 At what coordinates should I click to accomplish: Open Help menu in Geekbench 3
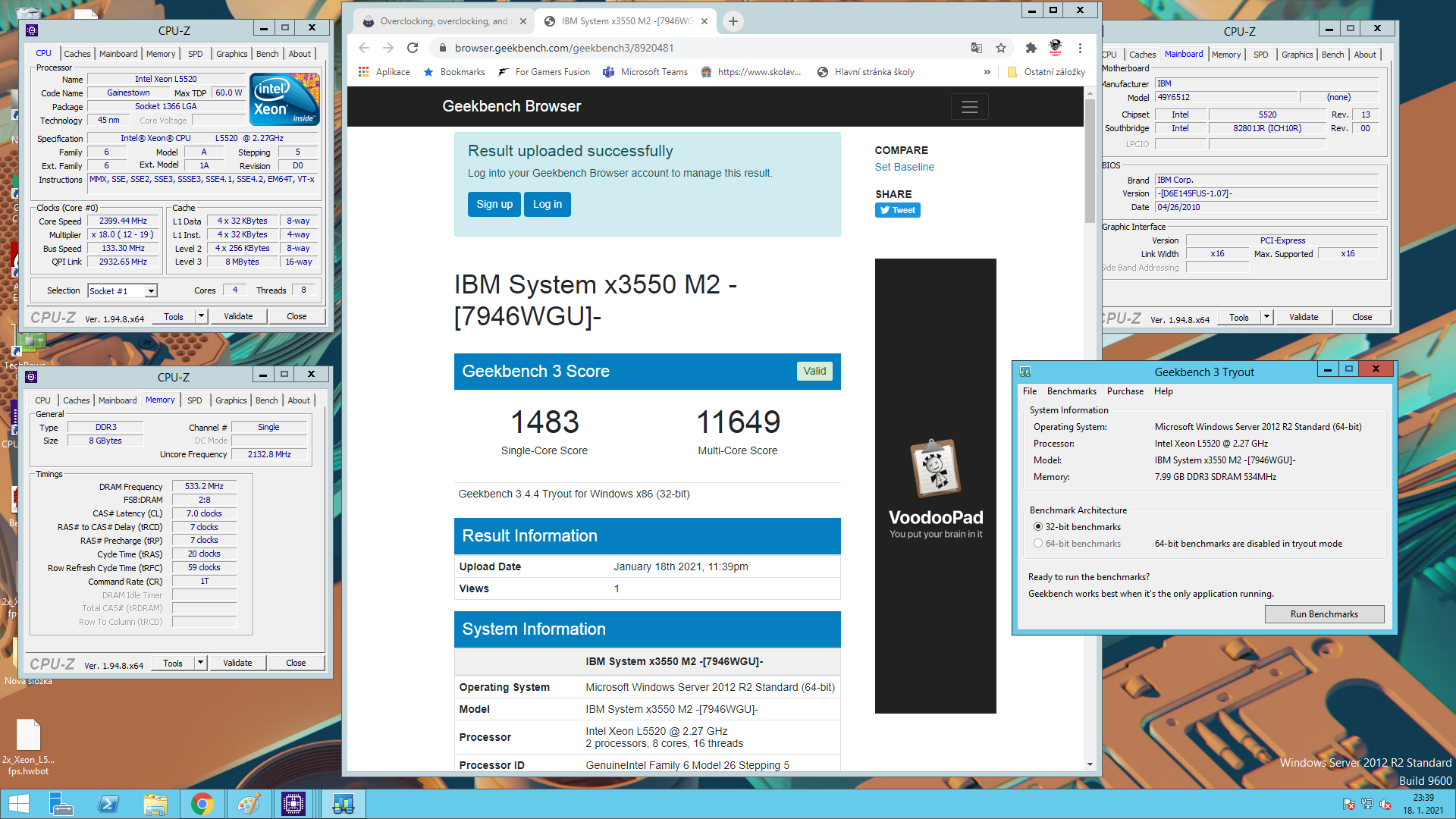[1163, 391]
